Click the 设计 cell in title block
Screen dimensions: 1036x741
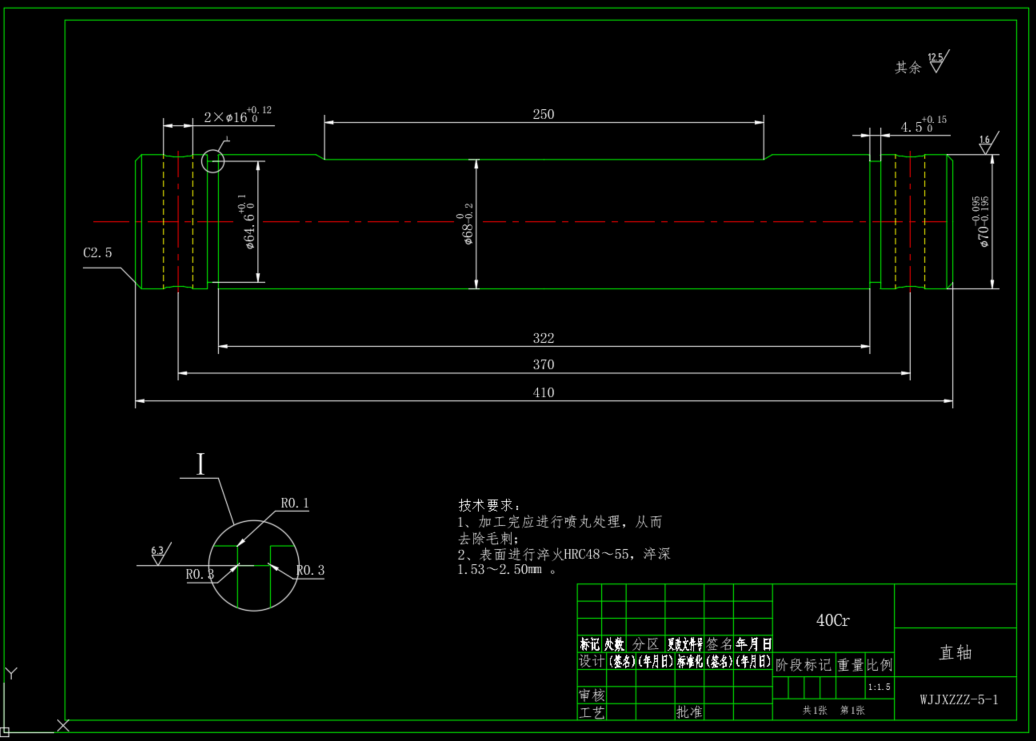coord(591,661)
